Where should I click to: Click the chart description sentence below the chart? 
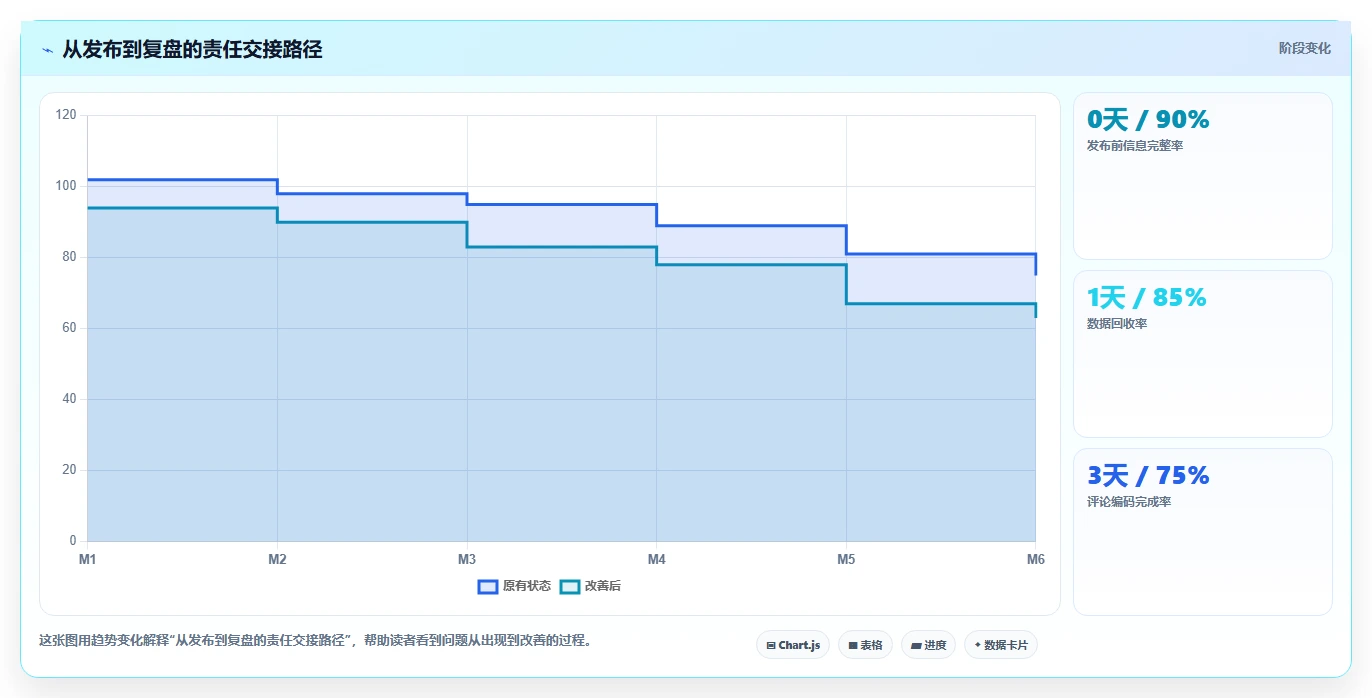pyautogui.click(x=316, y=641)
